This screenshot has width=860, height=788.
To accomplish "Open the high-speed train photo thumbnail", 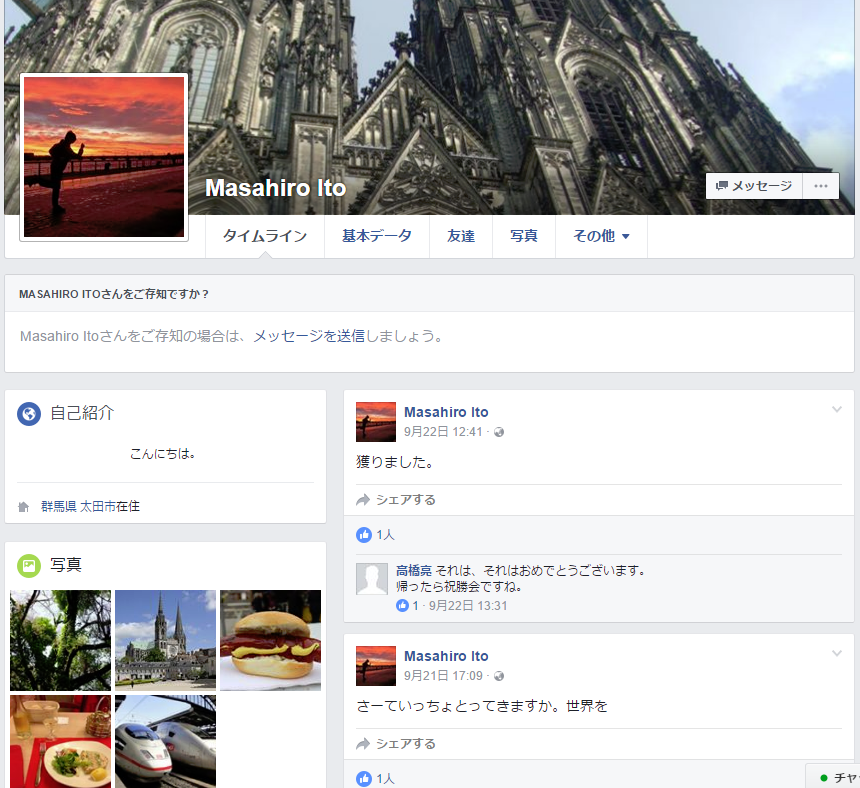I will (x=166, y=741).
